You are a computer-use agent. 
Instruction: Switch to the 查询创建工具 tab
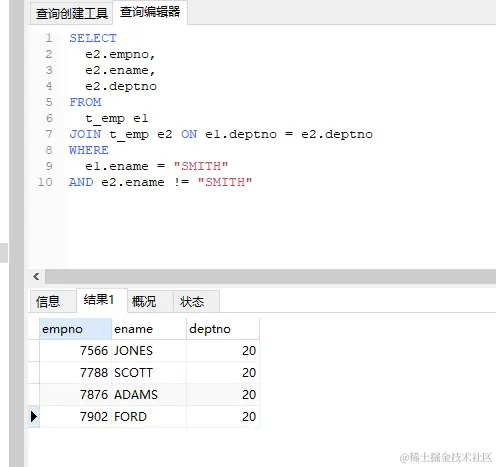click(71, 13)
